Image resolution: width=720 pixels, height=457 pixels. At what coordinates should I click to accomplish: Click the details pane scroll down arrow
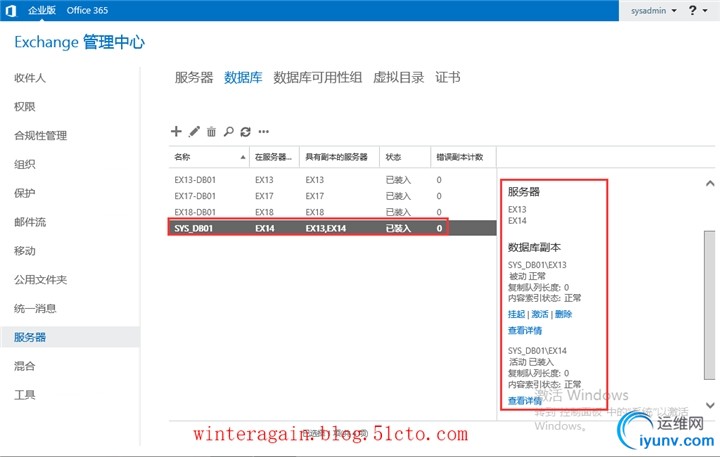(710, 405)
